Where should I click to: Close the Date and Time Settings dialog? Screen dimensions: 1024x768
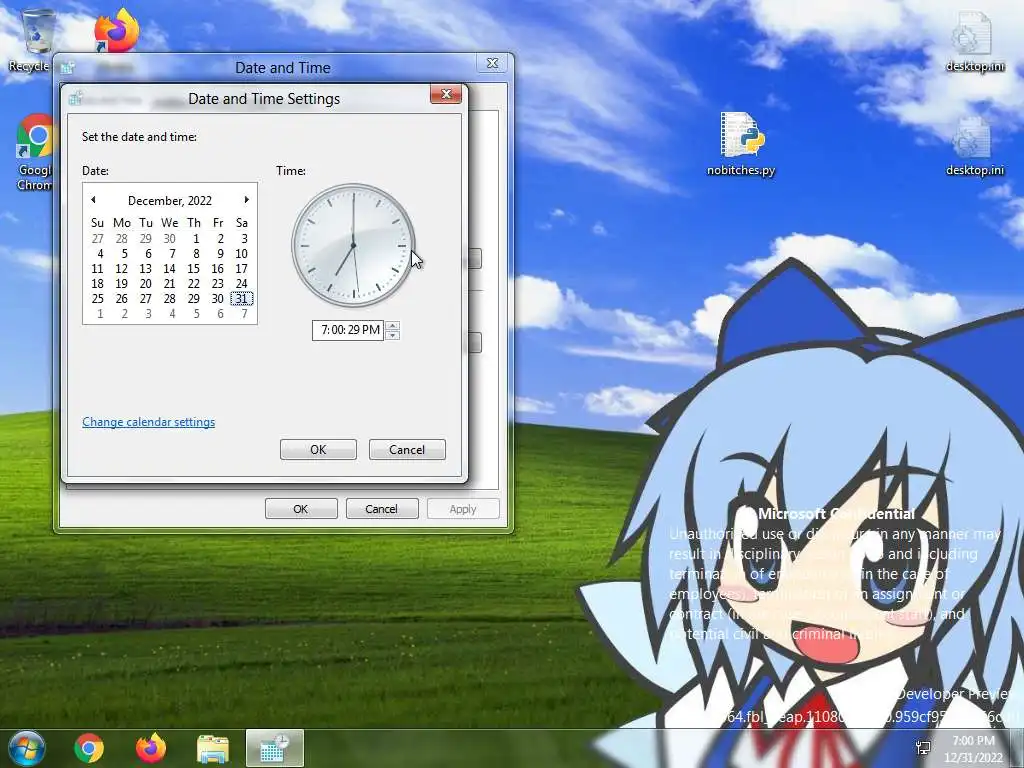coord(446,94)
